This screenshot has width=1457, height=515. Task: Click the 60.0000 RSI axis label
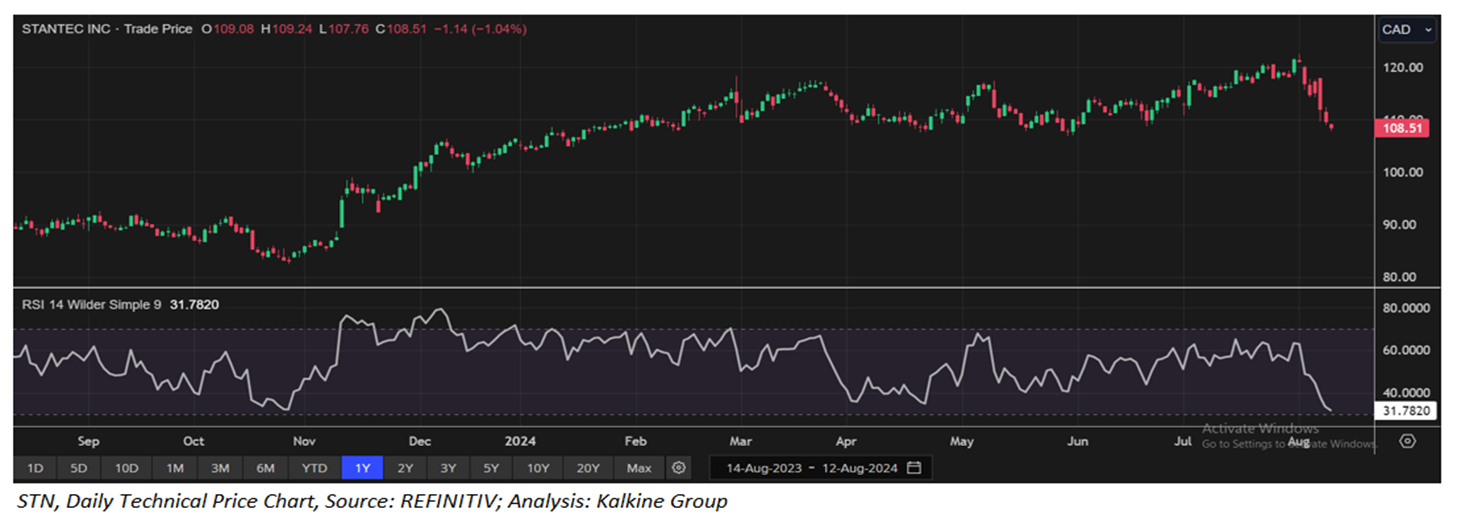coord(1408,350)
